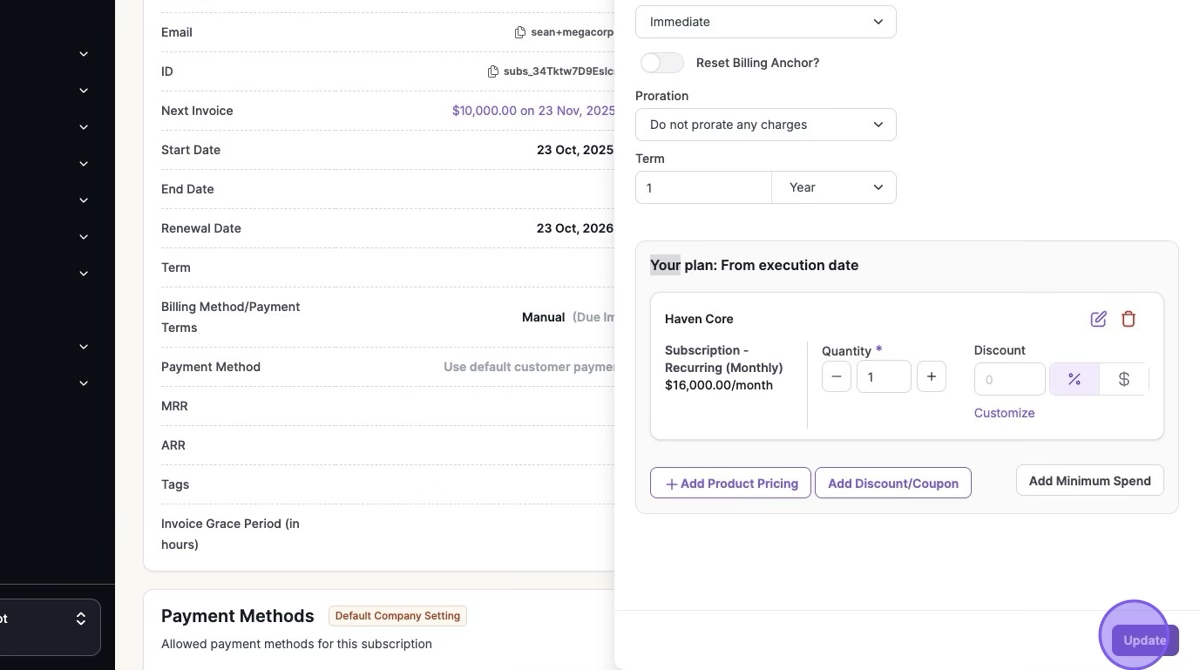Select percent discount type
Viewport: 1200px width, 670px height.
point(1074,379)
